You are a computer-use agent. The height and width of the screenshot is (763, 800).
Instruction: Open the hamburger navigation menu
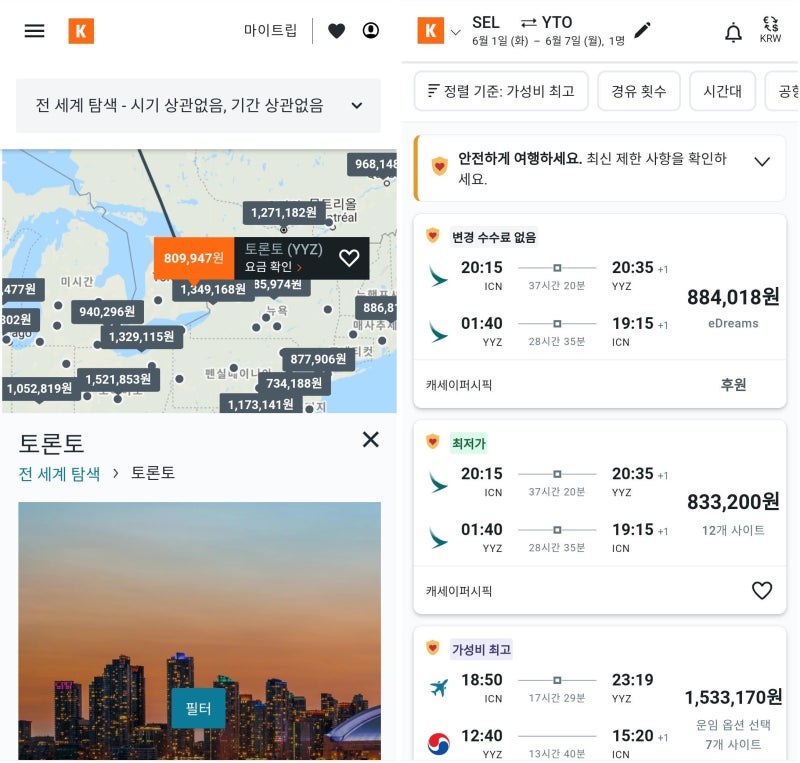[33, 31]
